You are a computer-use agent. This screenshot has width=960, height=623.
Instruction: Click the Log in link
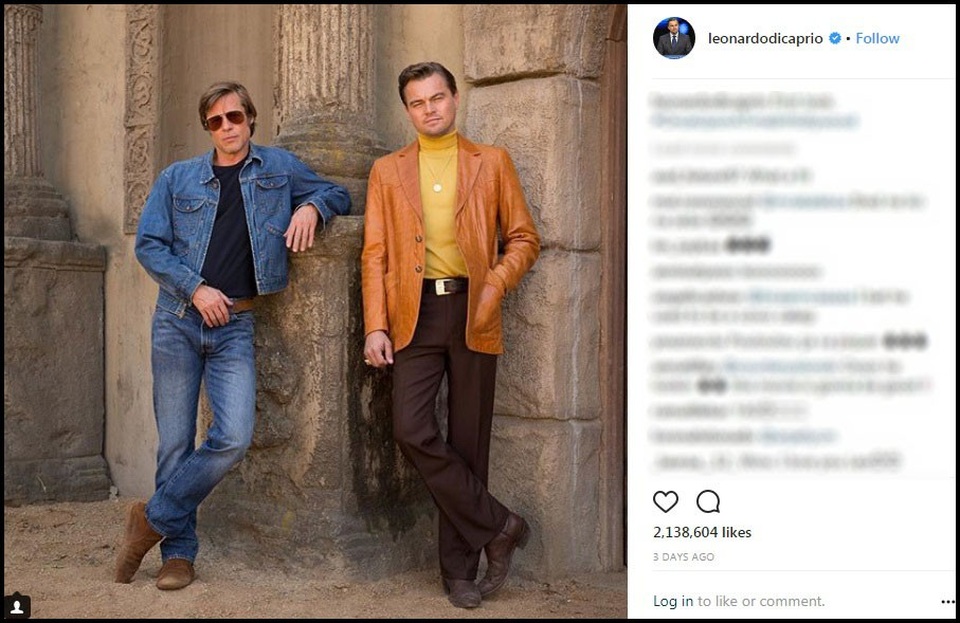point(673,601)
